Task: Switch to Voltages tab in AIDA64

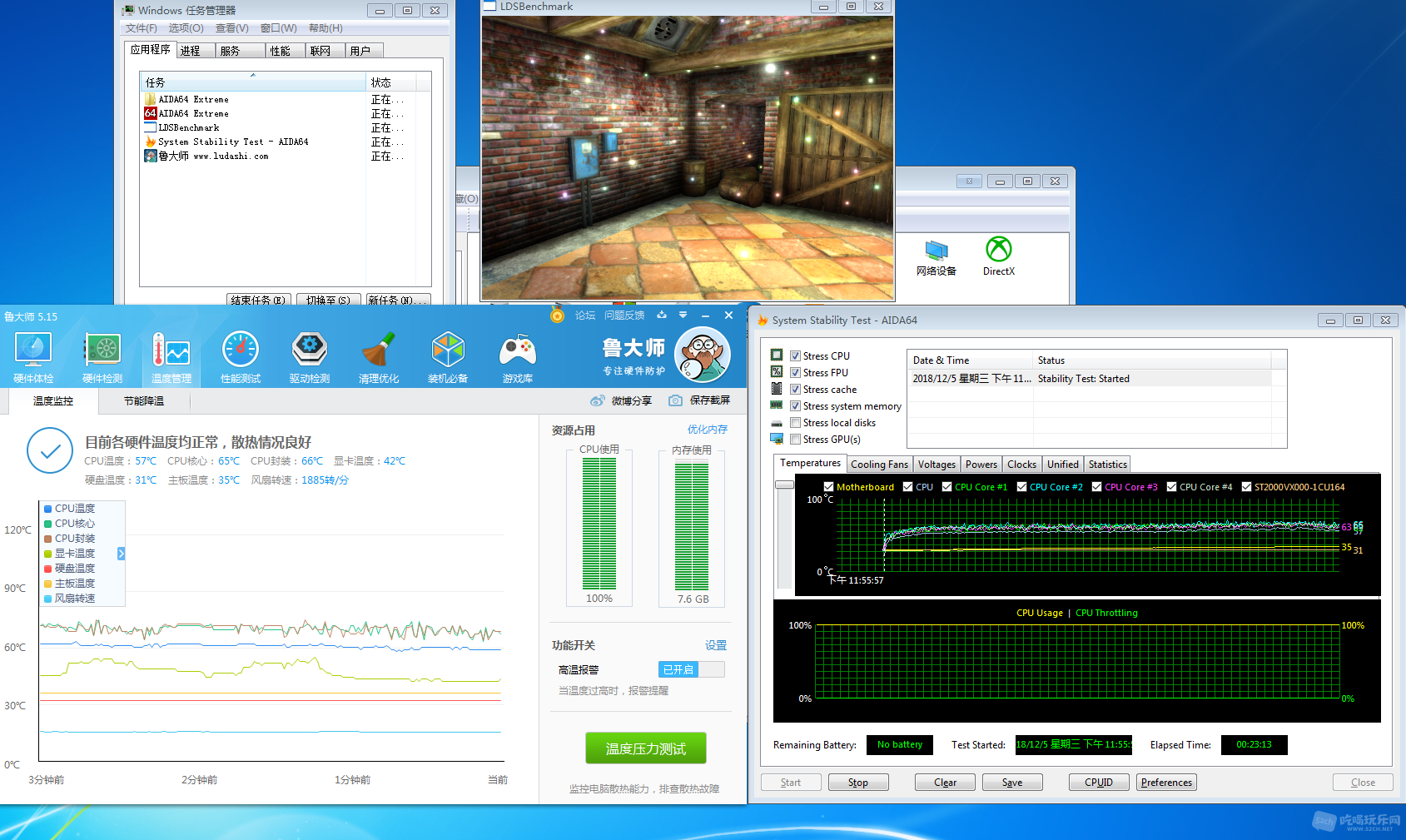Action: point(937,465)
